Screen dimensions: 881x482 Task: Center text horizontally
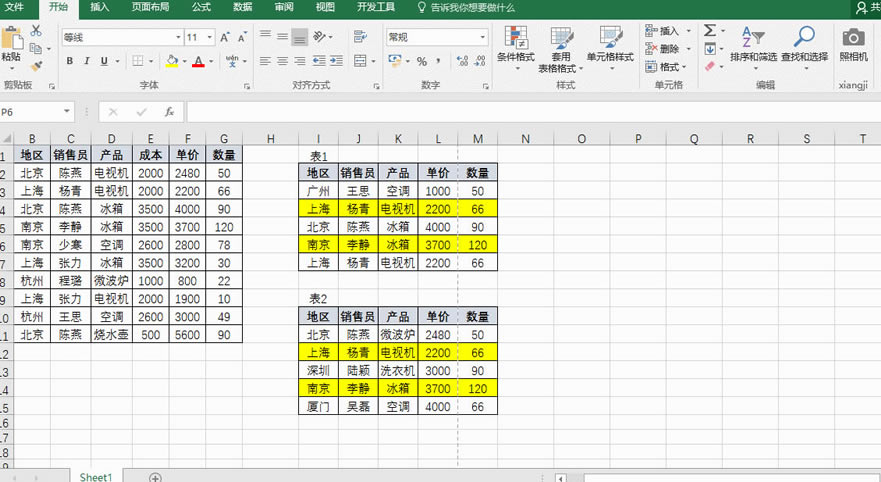coord(283,61)
